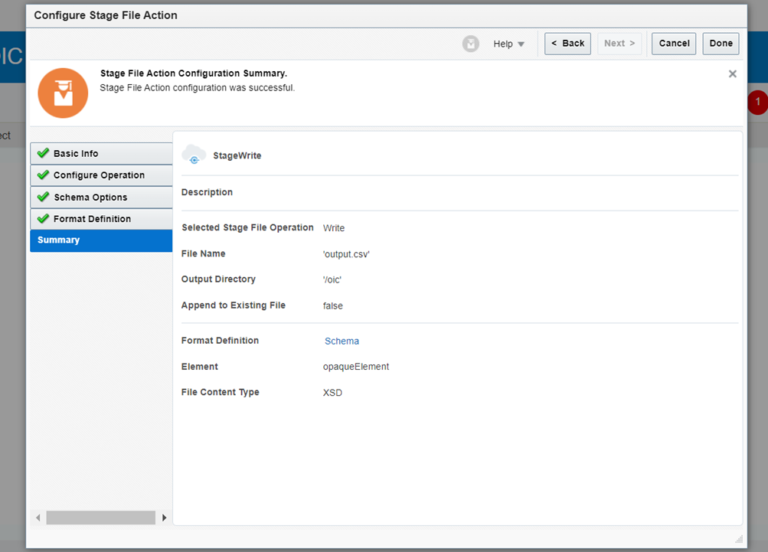Click Done to finish configuration

click(721, 43)
